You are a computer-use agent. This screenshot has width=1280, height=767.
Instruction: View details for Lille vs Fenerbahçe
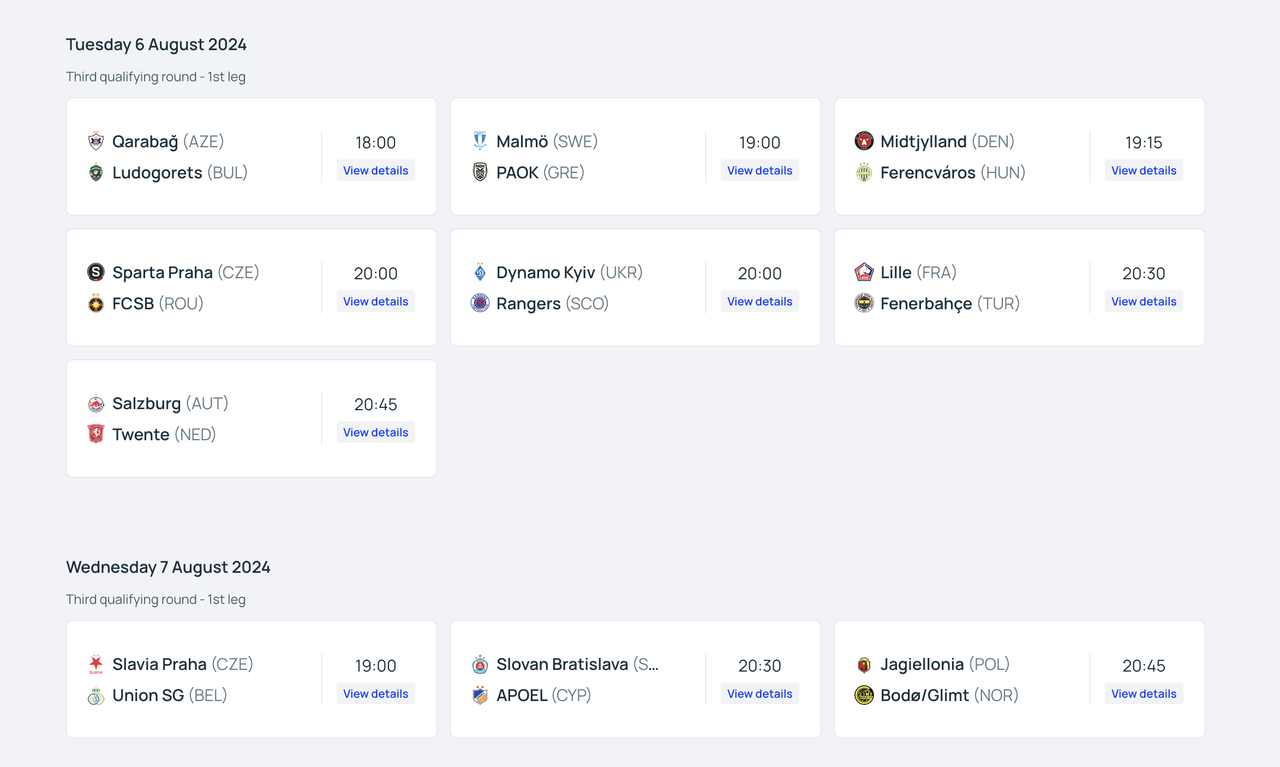coord(1144,302)
